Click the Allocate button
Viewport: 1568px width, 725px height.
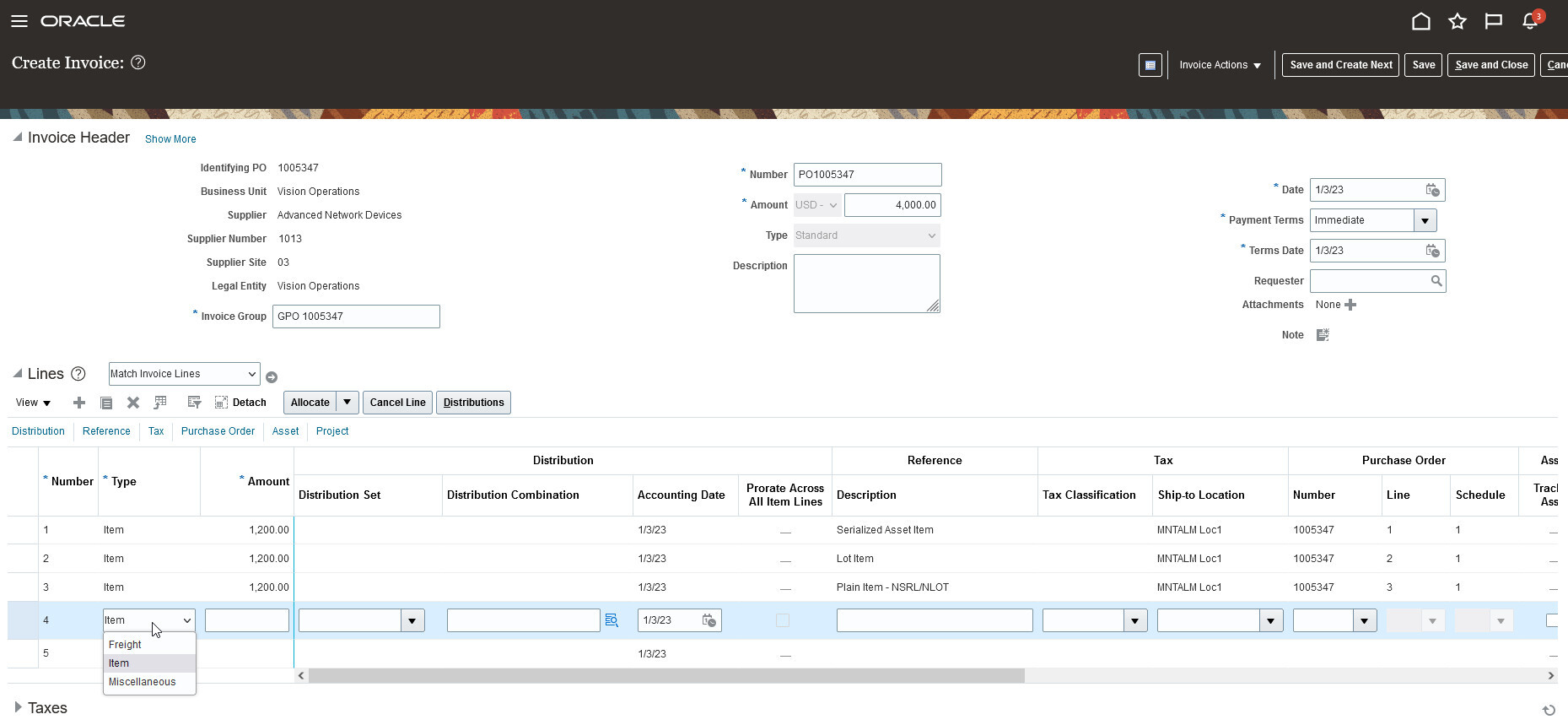[310, 403]
